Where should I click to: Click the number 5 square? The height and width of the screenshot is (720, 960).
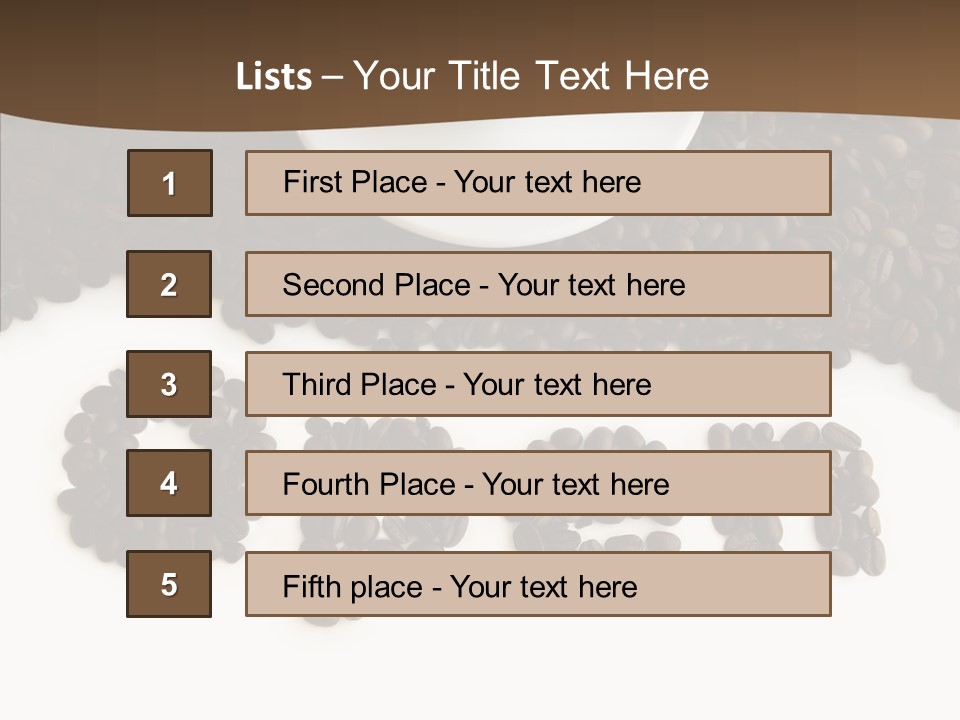click(x=169, y=584)
